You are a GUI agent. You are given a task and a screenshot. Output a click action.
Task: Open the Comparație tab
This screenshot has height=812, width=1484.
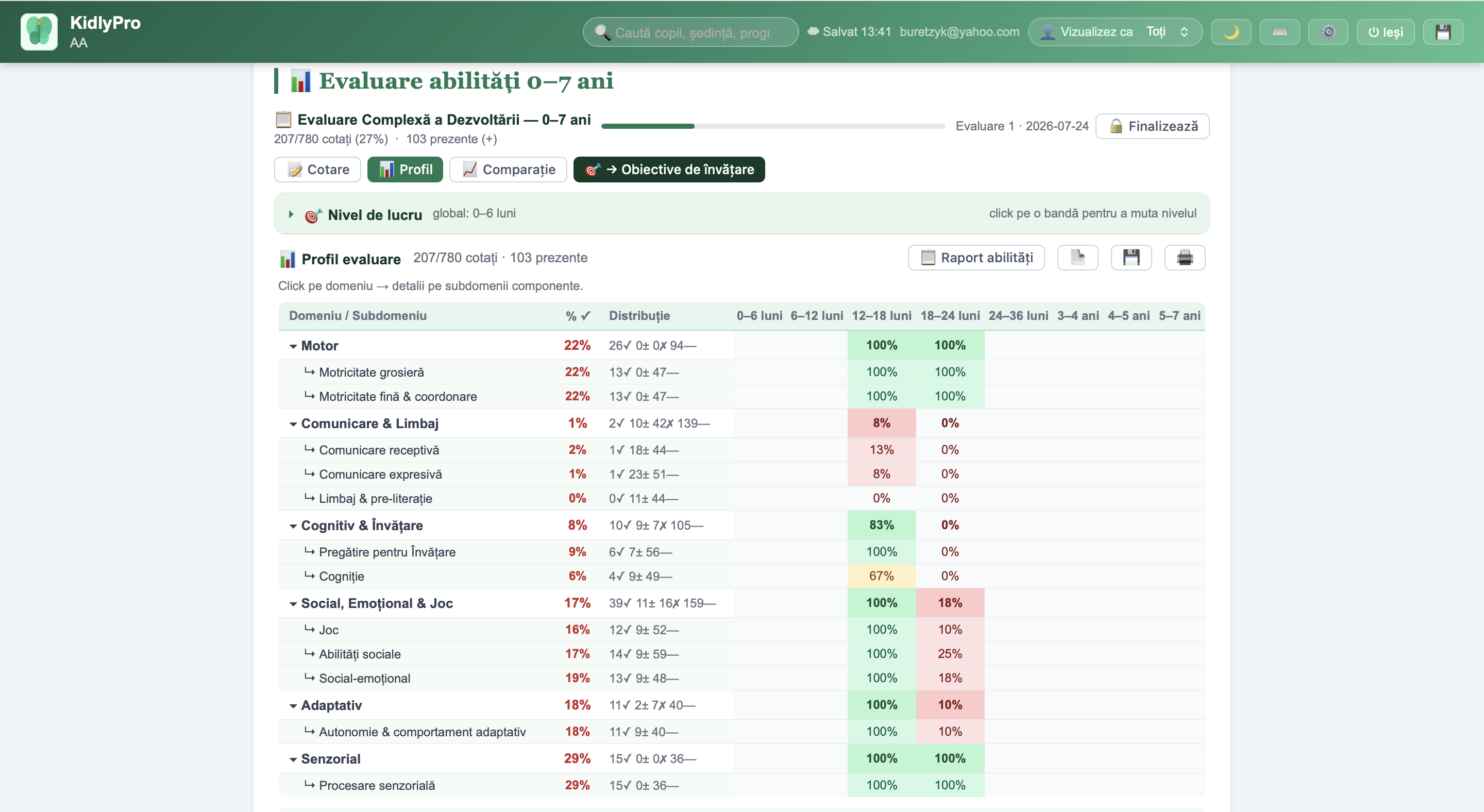508,170
